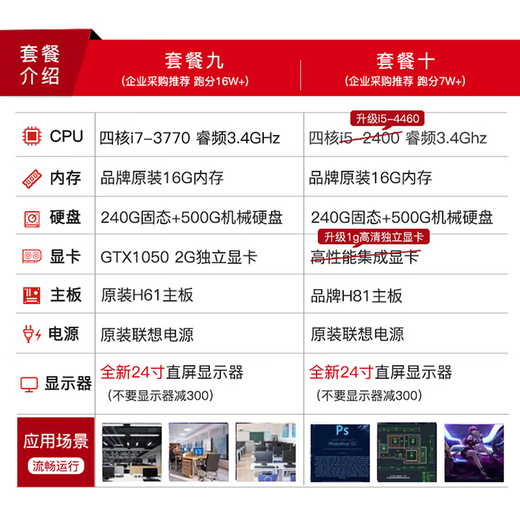Image resolution: width=520 pixels, height=520 pixels.
Task: Click the strikethrough i5-2400 CPU cell
Action: (397, 138)
